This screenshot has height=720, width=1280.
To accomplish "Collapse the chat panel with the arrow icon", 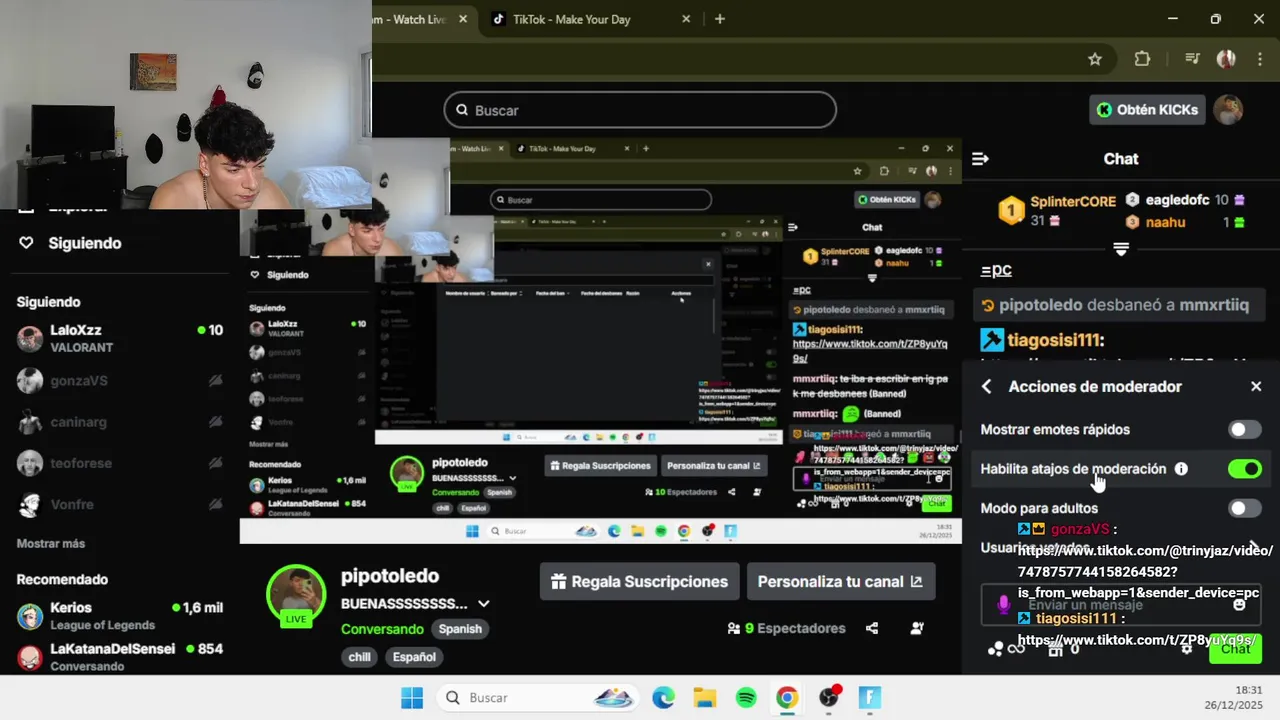I will 980,159.
